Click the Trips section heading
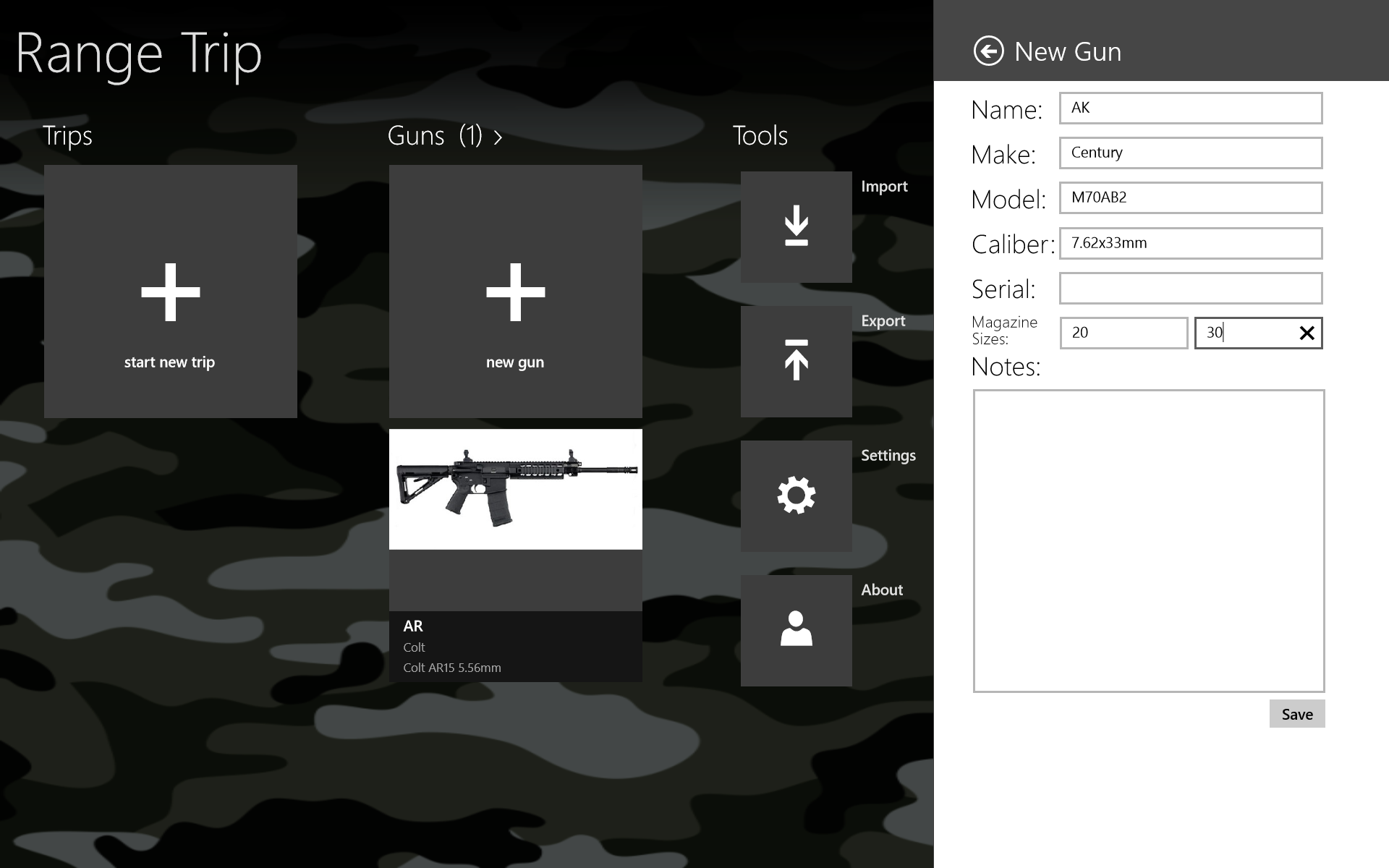1389x868 pixels. coord(67,136)
